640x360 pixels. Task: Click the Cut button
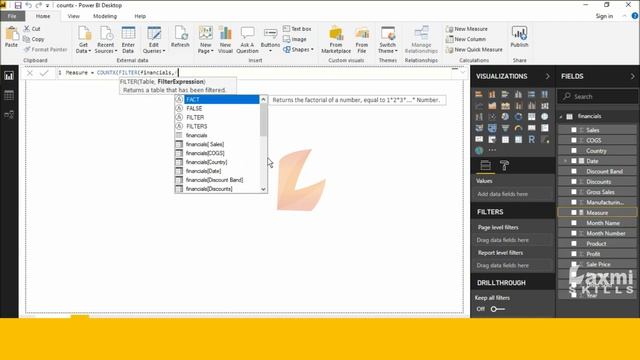tap(32, 29)
